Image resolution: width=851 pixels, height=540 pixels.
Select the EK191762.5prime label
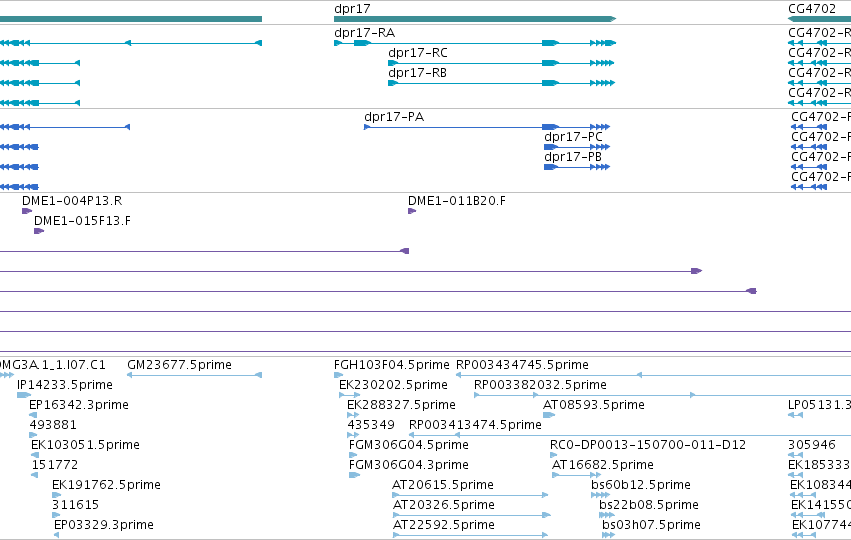tap(106, 485)
